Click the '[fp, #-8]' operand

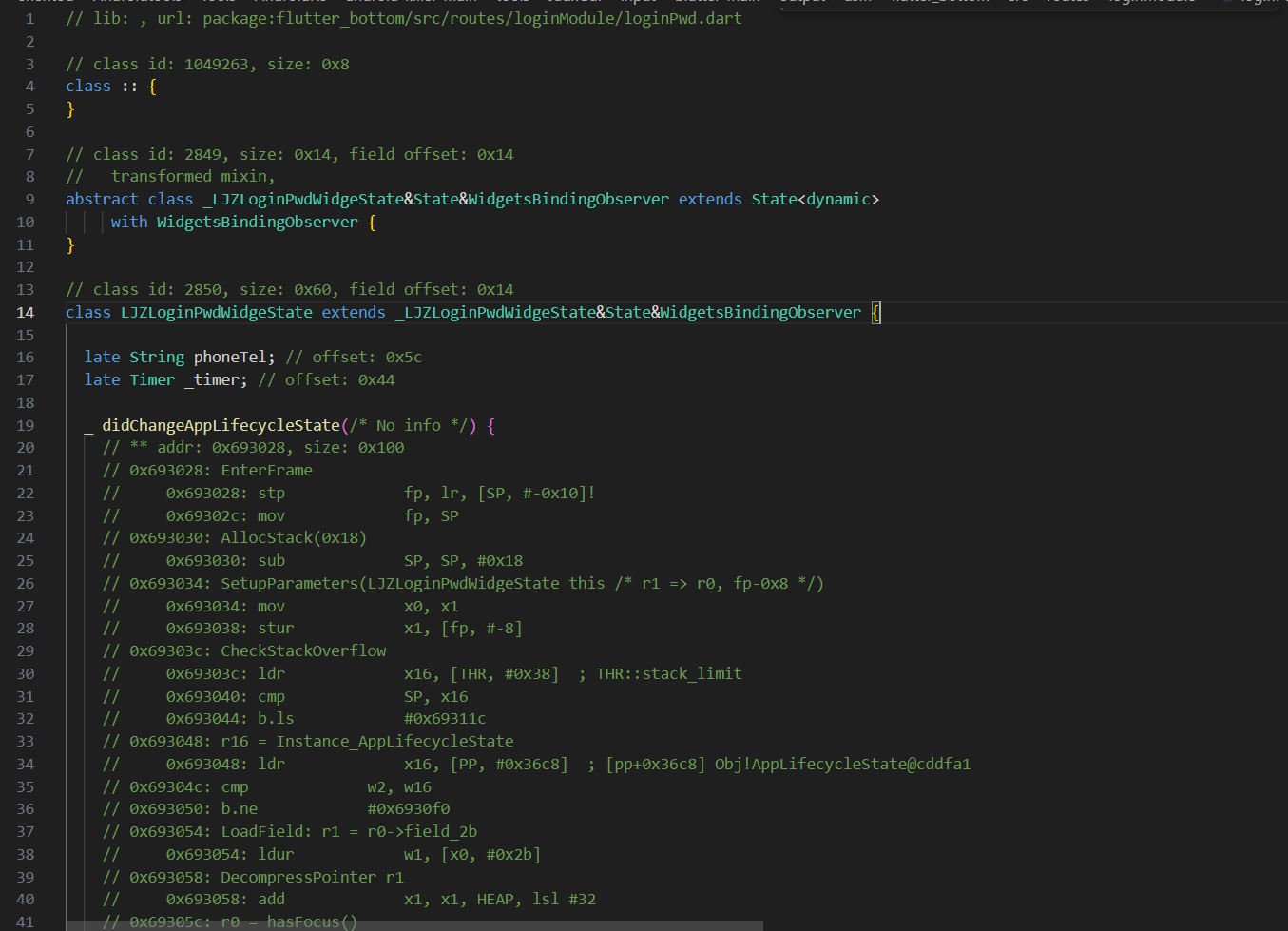pos(482,628)
